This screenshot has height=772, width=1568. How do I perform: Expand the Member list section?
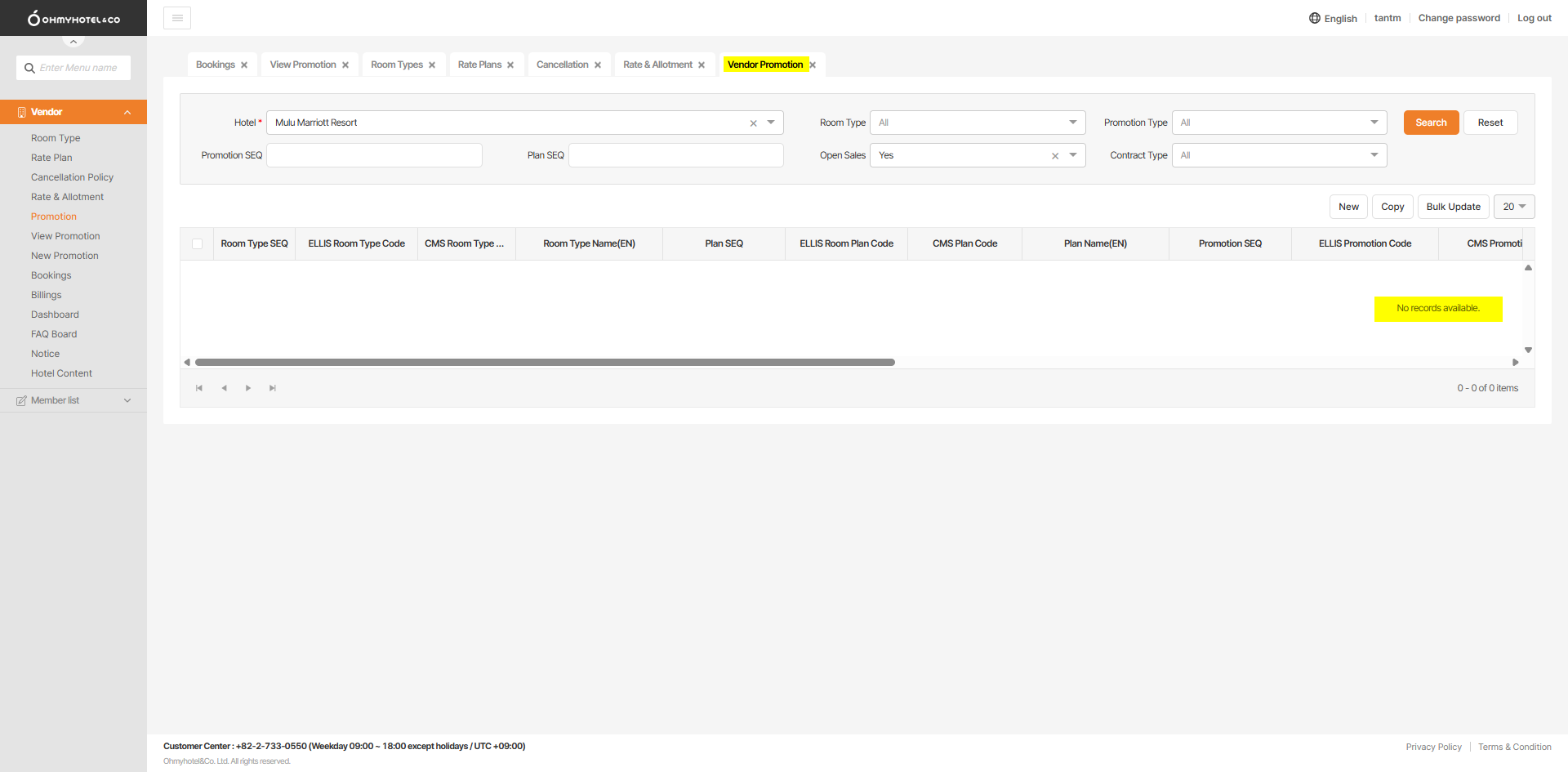(x=127, y=400)
